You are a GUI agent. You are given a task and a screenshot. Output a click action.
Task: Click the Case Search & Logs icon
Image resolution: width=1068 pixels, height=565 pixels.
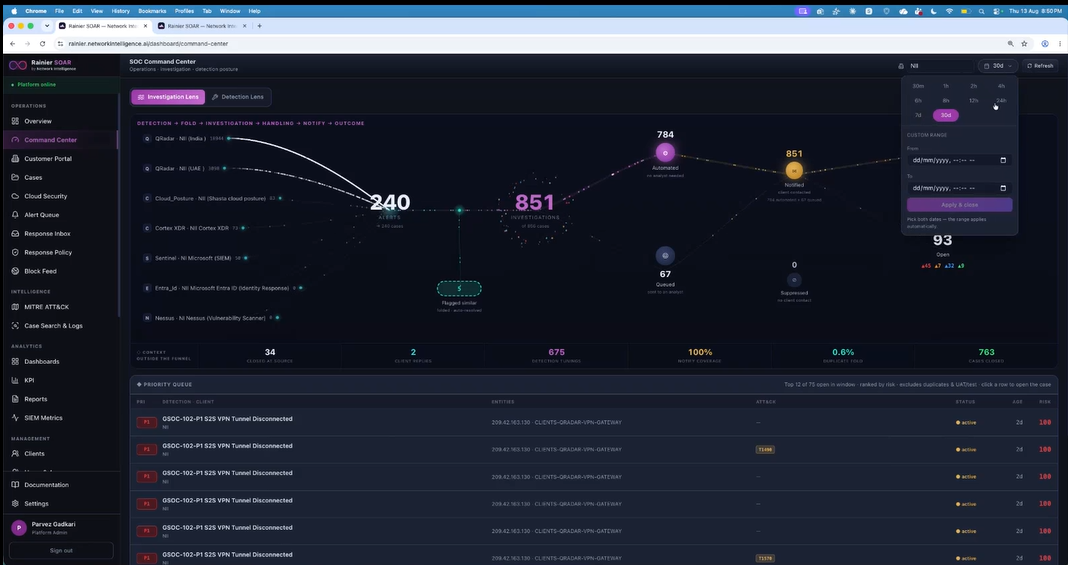15,325
